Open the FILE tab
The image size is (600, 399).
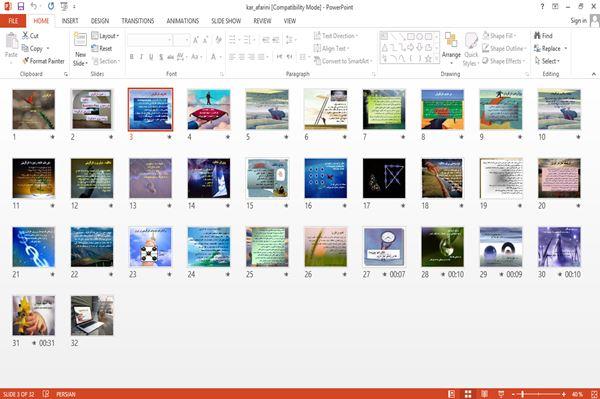coord(13,21)
